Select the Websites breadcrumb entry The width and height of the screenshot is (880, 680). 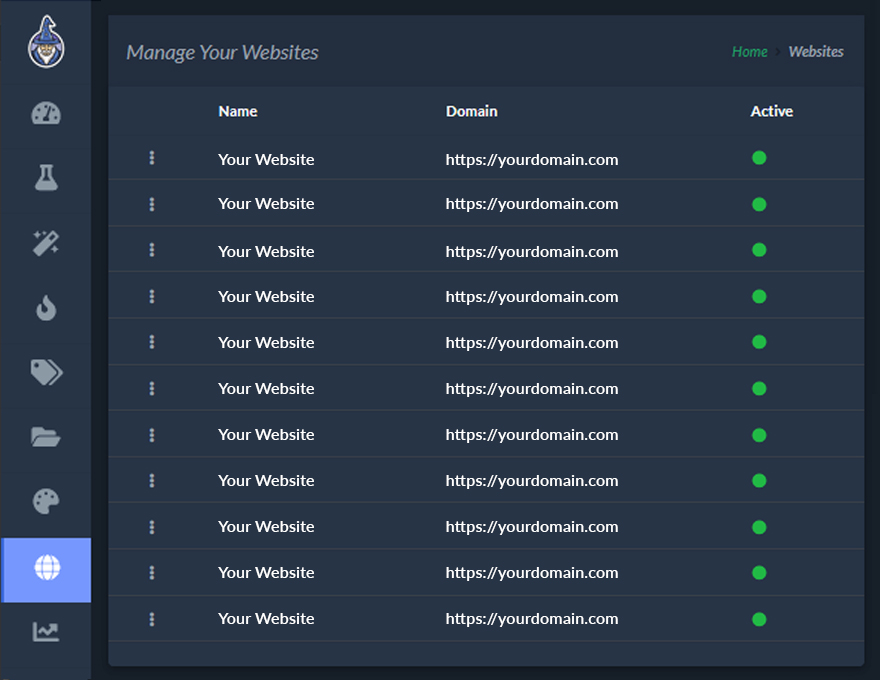coord(816,51)
